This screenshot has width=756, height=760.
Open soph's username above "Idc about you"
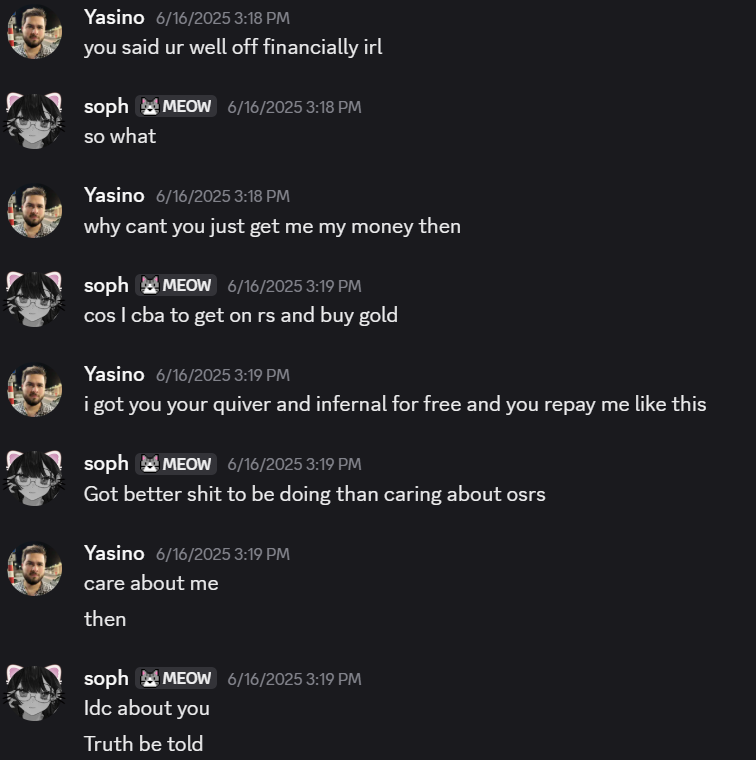pyautogui.click(x=106, y=678)
